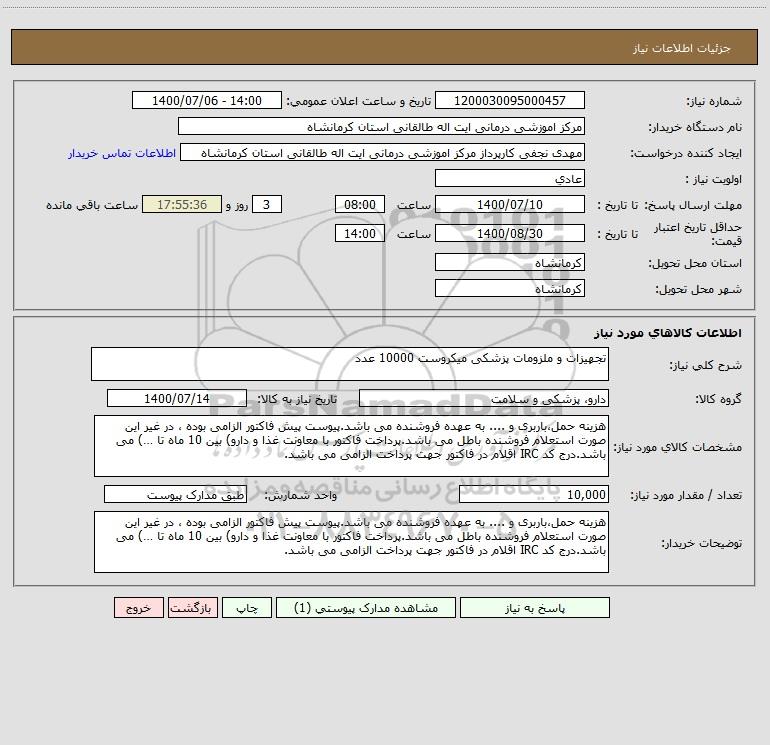Click the شرح کلی نیاز text area
Image resolution: width=770 pixels, height=745 pixels.
(x=350, y=364)
